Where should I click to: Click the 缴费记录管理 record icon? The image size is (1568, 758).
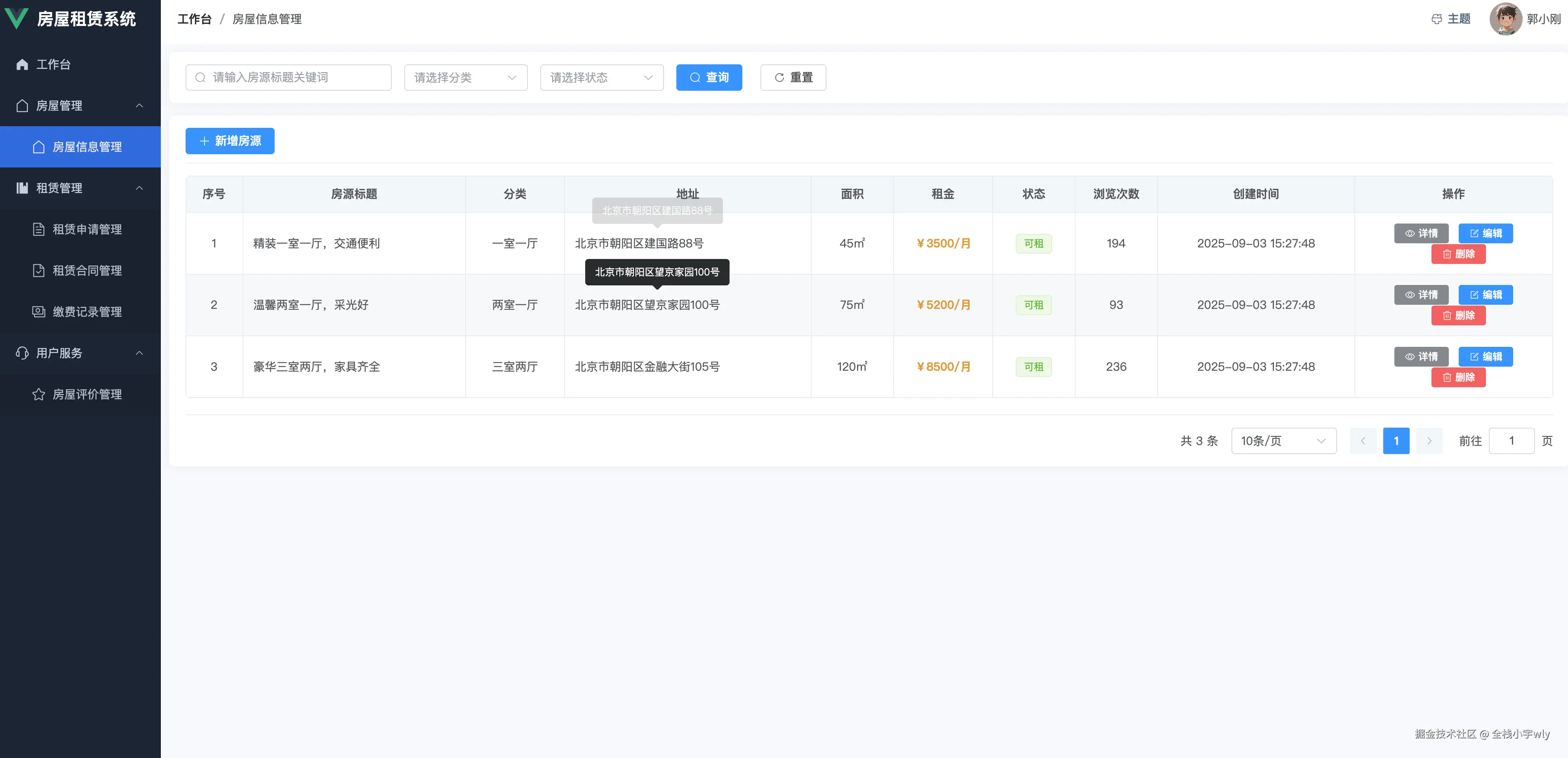[38, 312]
